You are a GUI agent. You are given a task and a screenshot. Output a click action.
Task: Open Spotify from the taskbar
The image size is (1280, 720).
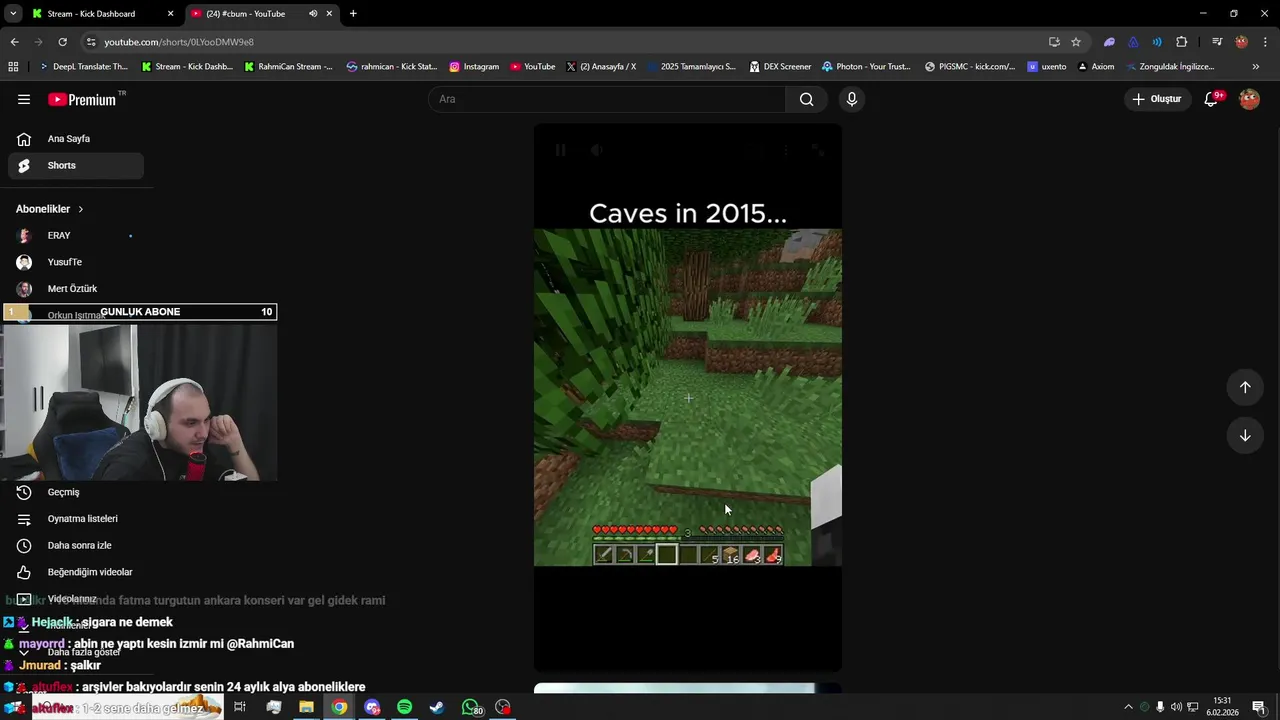click(x=404, y=707)
